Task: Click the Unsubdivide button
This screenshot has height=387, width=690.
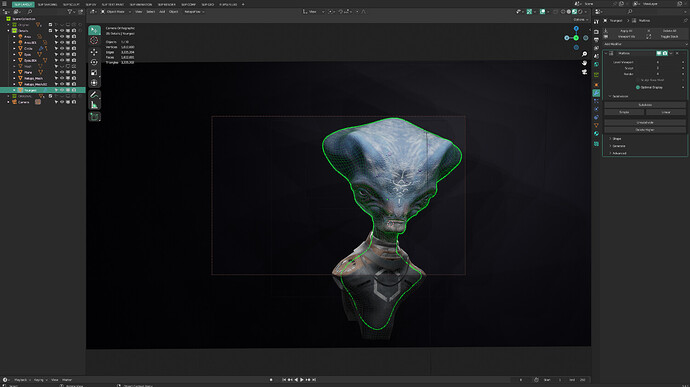Action: [x=645, y=122]
